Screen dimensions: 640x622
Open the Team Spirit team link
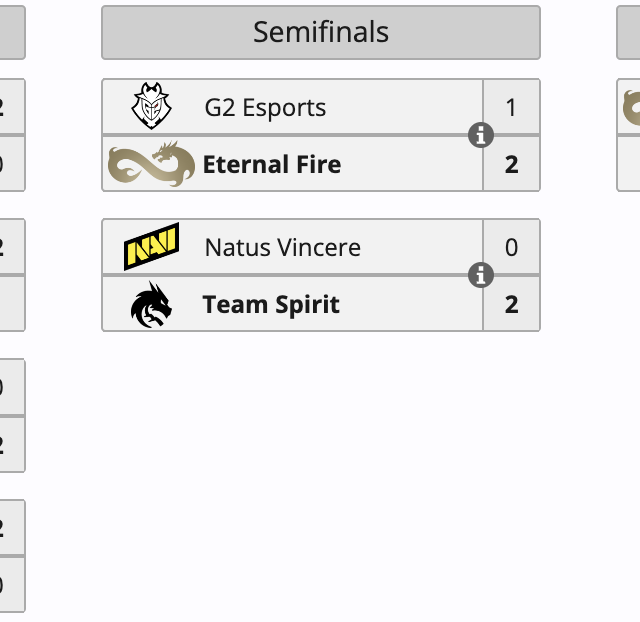click(x=271, y=304)
